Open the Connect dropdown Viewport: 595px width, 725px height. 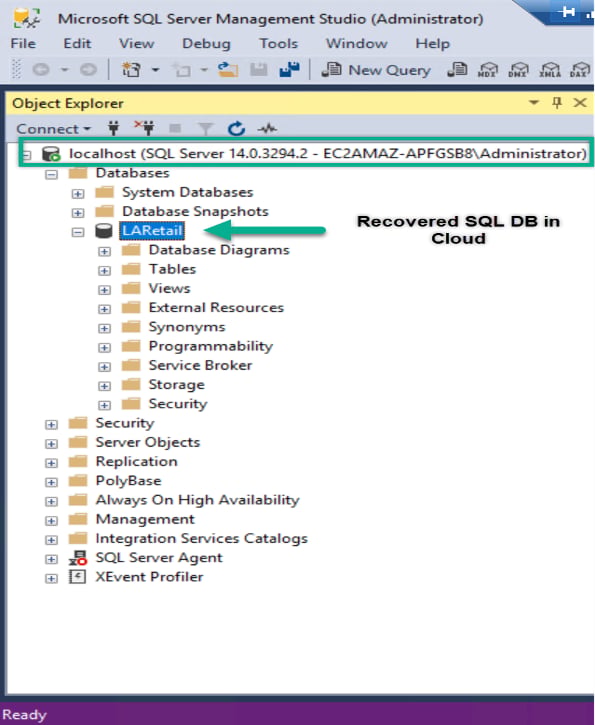point(53,129)
